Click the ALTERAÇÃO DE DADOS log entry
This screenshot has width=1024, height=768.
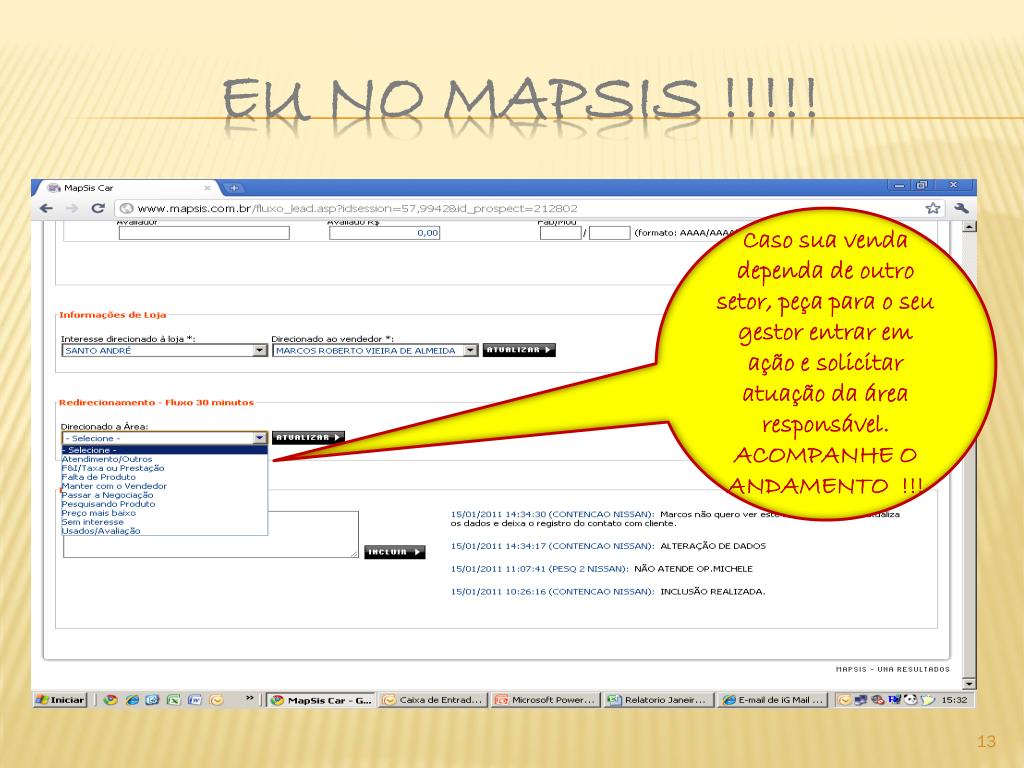608,546
